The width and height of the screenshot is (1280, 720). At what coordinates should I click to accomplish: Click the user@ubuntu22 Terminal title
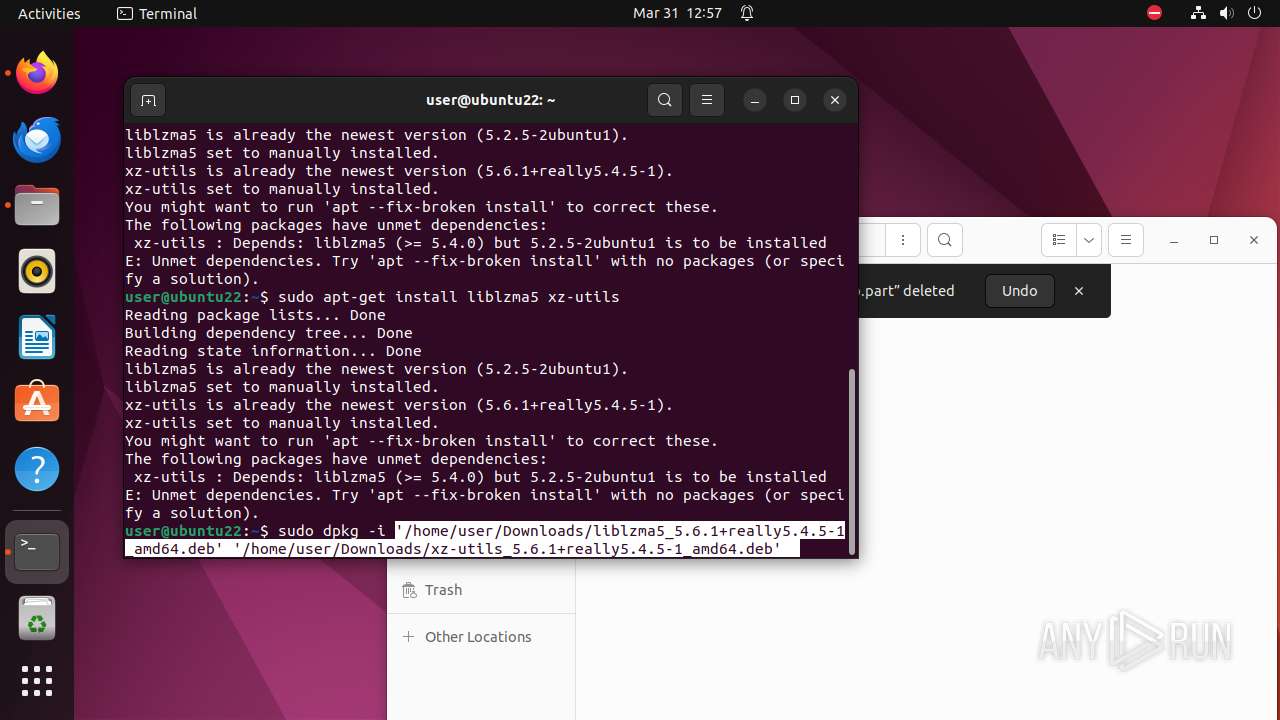tap(490, 100)
